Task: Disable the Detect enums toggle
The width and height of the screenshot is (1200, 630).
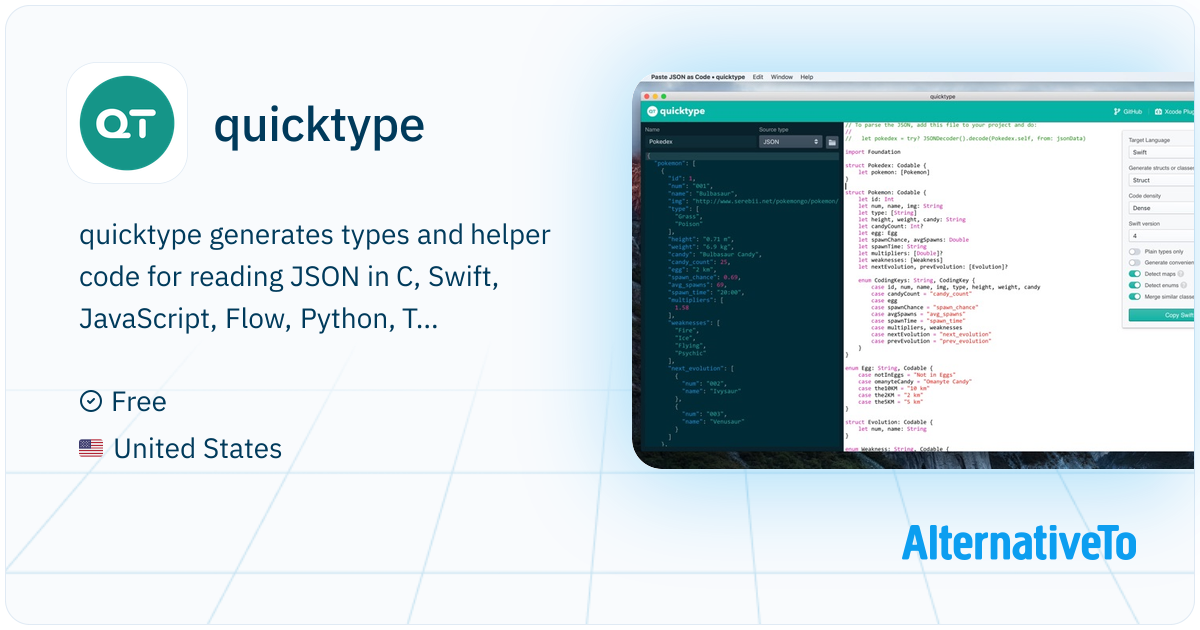Action: click(1134, 285)
